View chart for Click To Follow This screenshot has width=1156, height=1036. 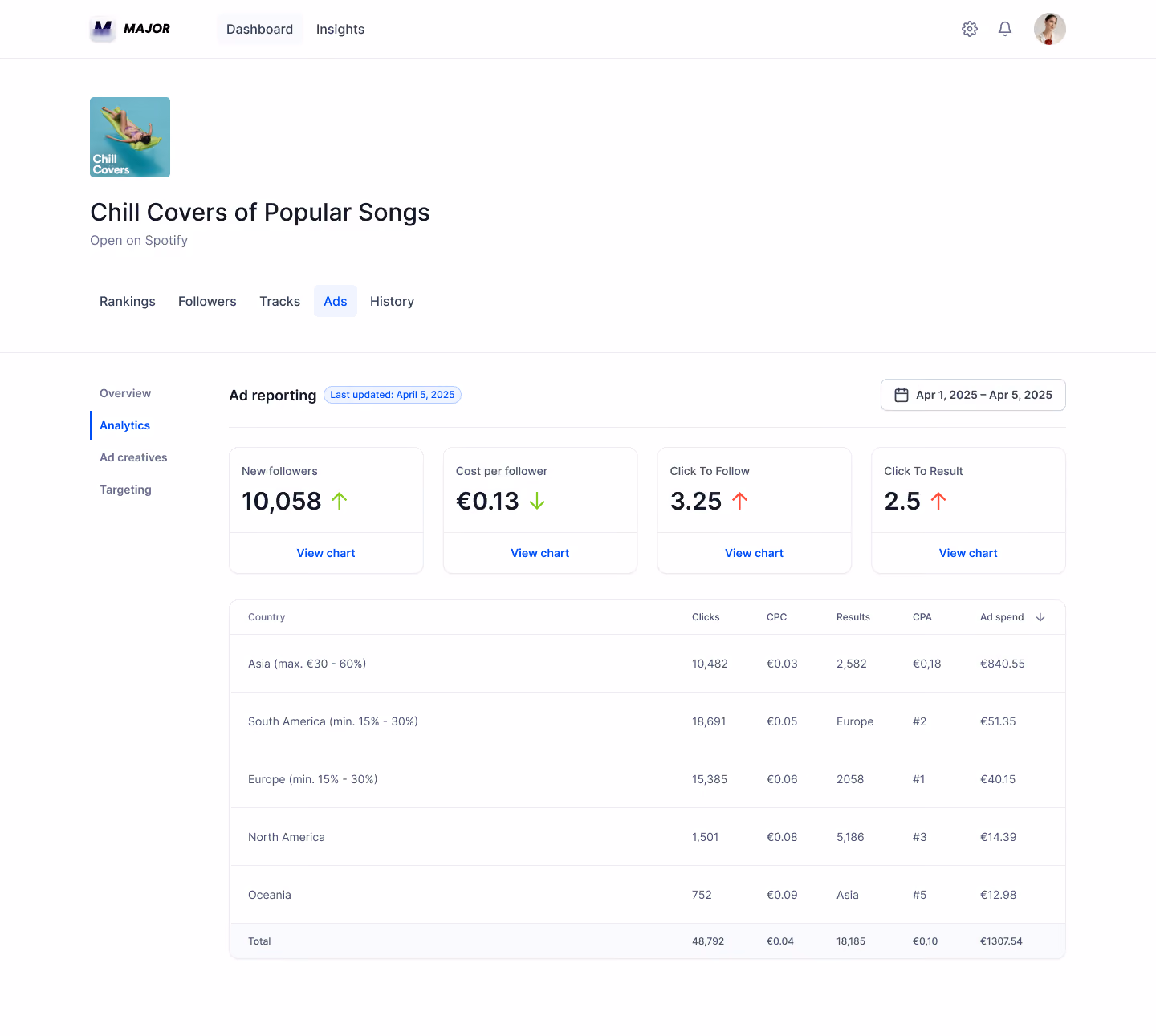(x=754, y=553)
